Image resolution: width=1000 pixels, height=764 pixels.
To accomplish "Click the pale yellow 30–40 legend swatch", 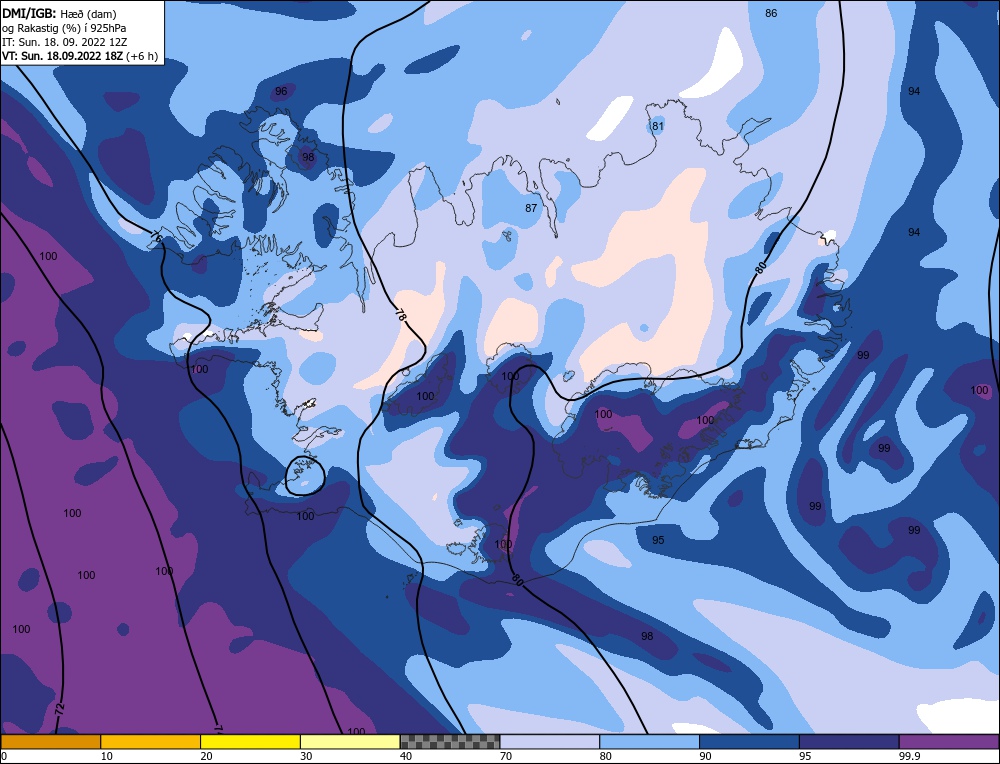I will tap(350, 742).
